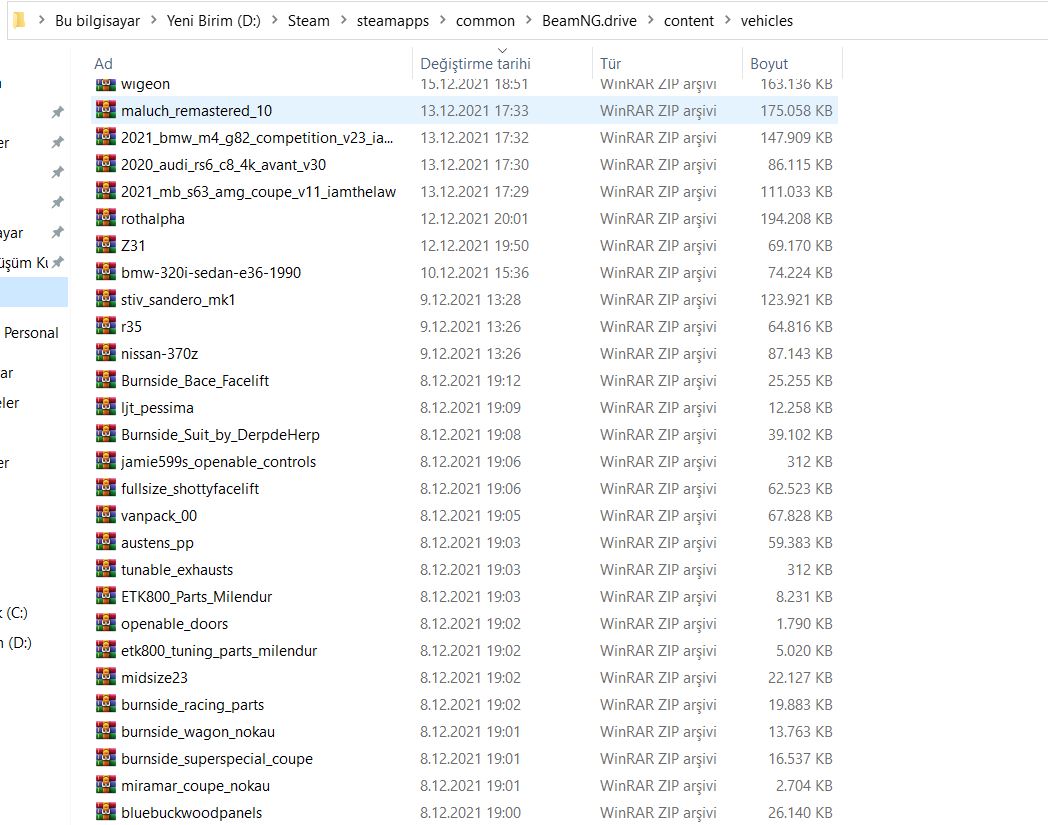Go to the steamapps breadcrumb segment
This screenshot has width=1048, height=825.
(x=393, y=21)
